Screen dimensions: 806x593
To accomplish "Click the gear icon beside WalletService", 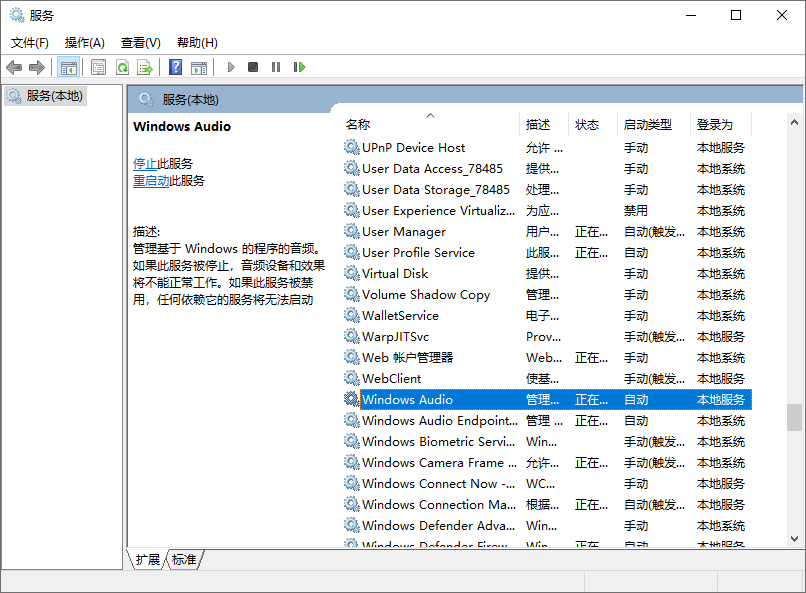I will tap(352, 316).
